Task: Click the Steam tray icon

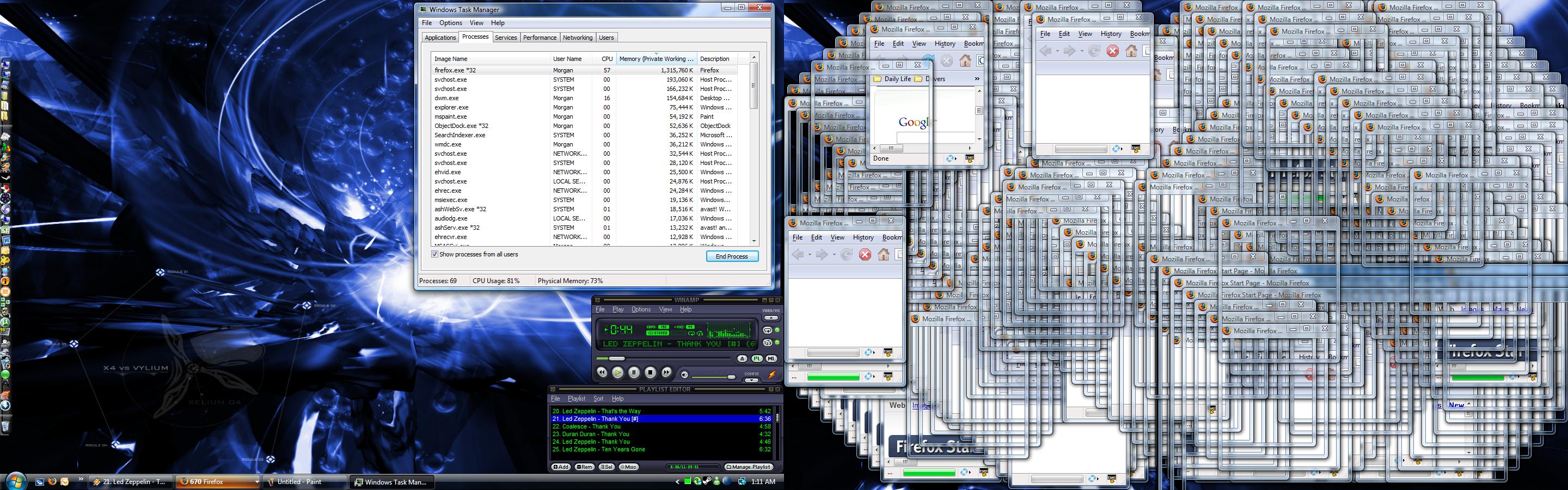Action: coord(706,481)
